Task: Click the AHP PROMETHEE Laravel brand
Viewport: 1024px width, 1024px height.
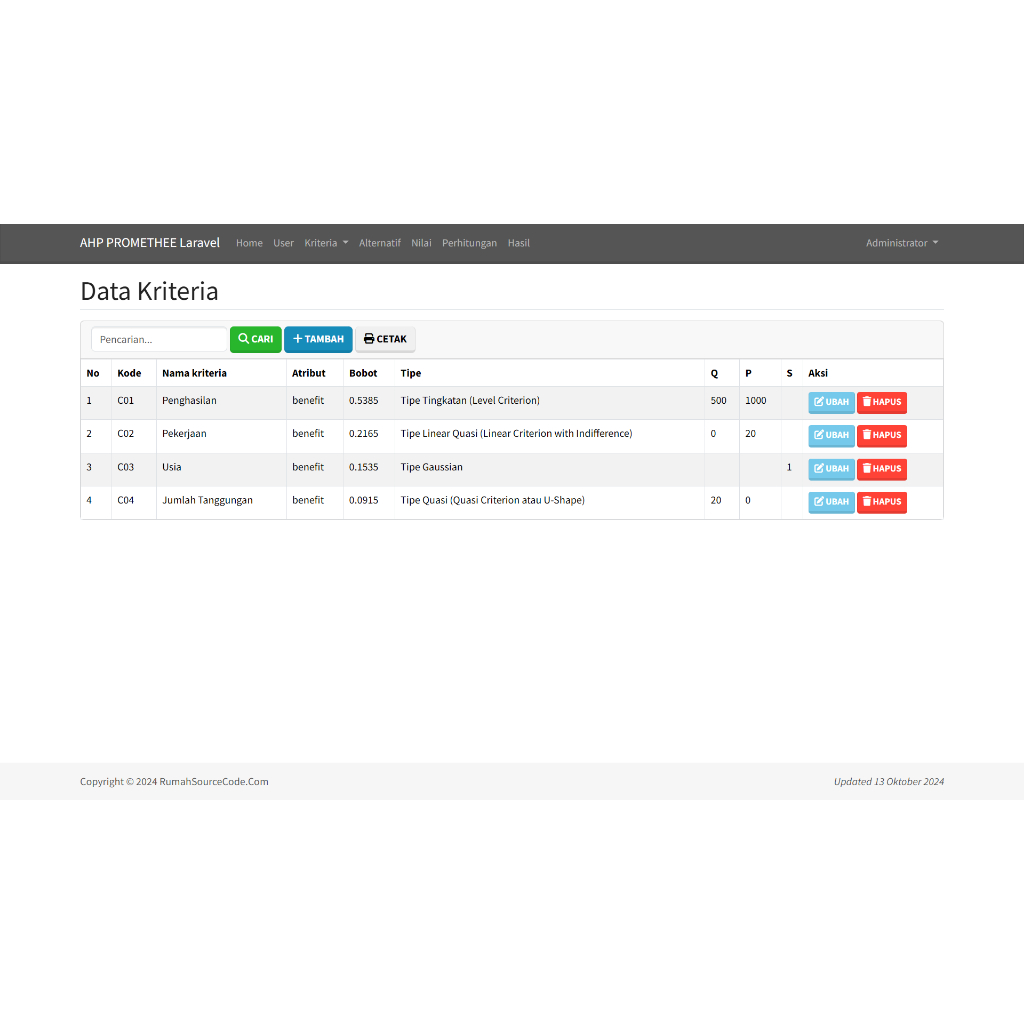Action: pyautogui.click(x=150, y=243)
